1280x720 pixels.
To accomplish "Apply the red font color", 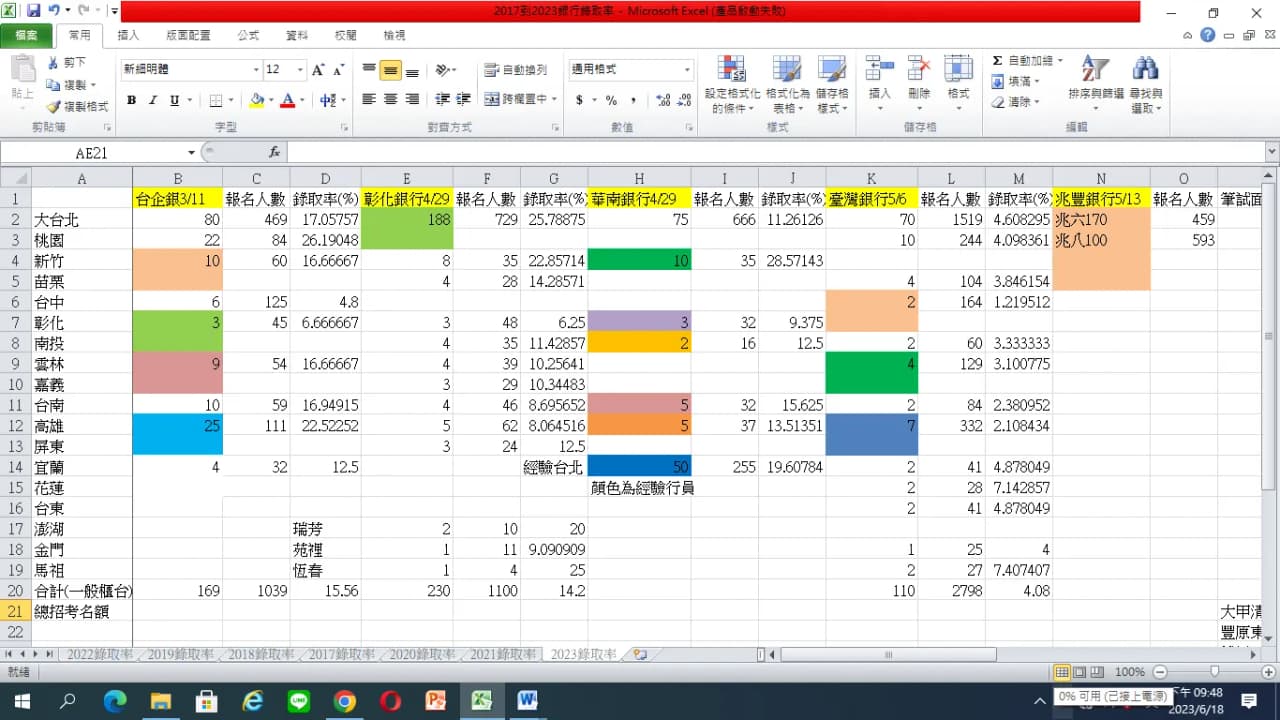I will (x=288, y=100).
